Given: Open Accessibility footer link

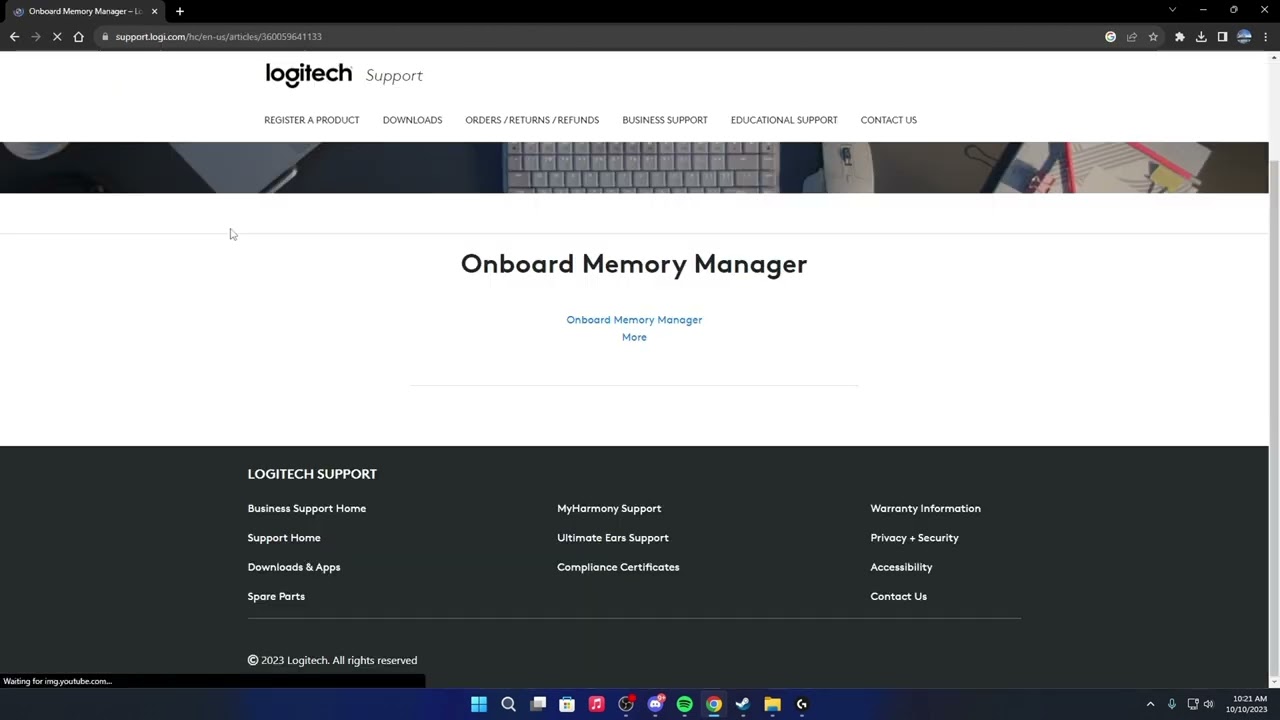Looking at the screenshot, I should click(901, 567).
